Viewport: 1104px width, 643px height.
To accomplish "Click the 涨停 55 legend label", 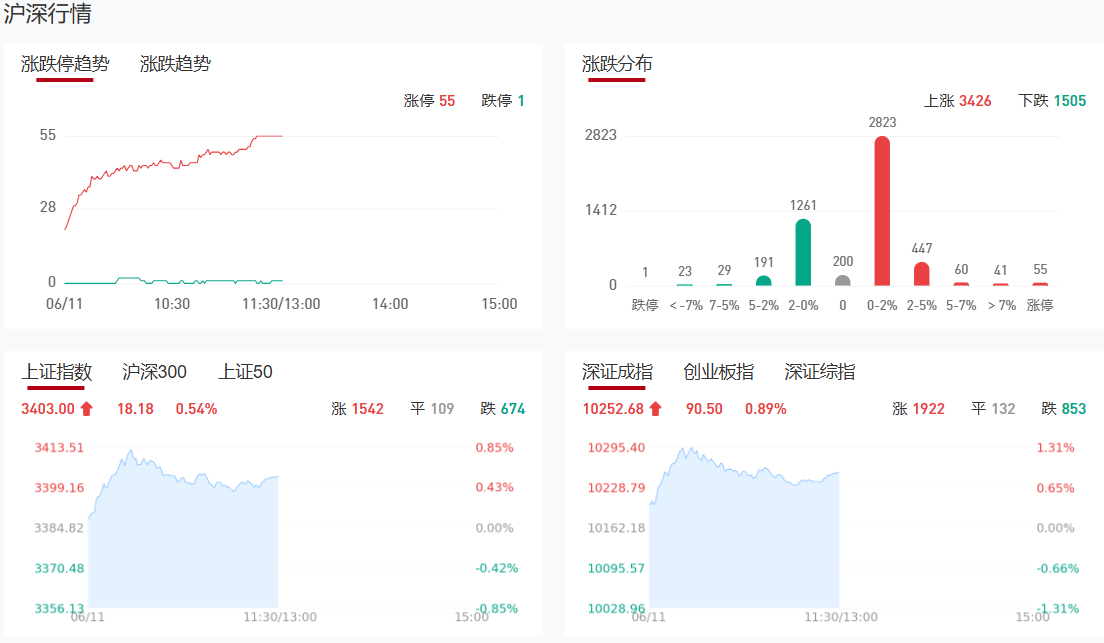I will pyautogui.click(x=429, y=101).
